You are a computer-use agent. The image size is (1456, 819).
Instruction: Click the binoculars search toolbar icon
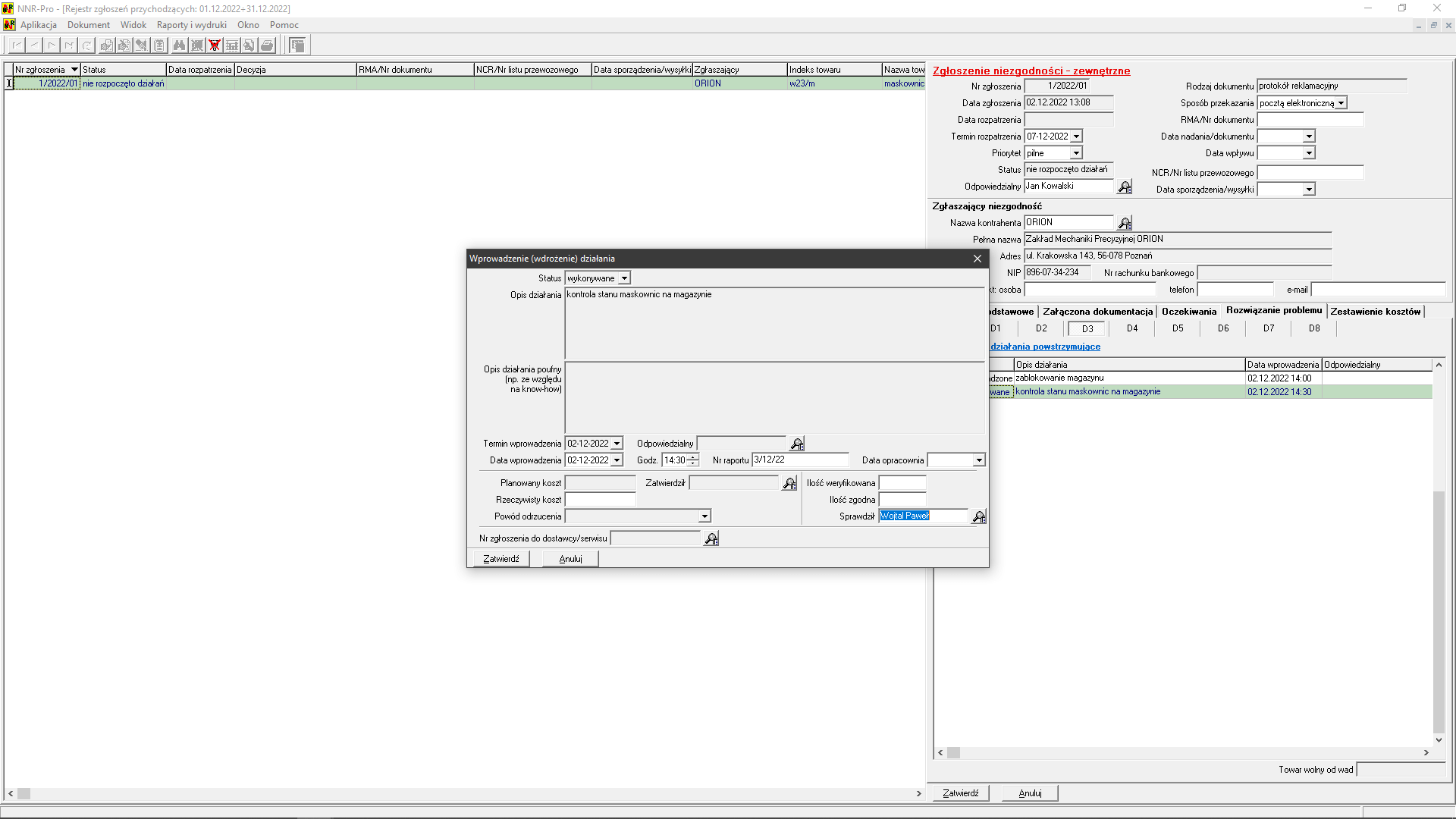pos(179,45)
